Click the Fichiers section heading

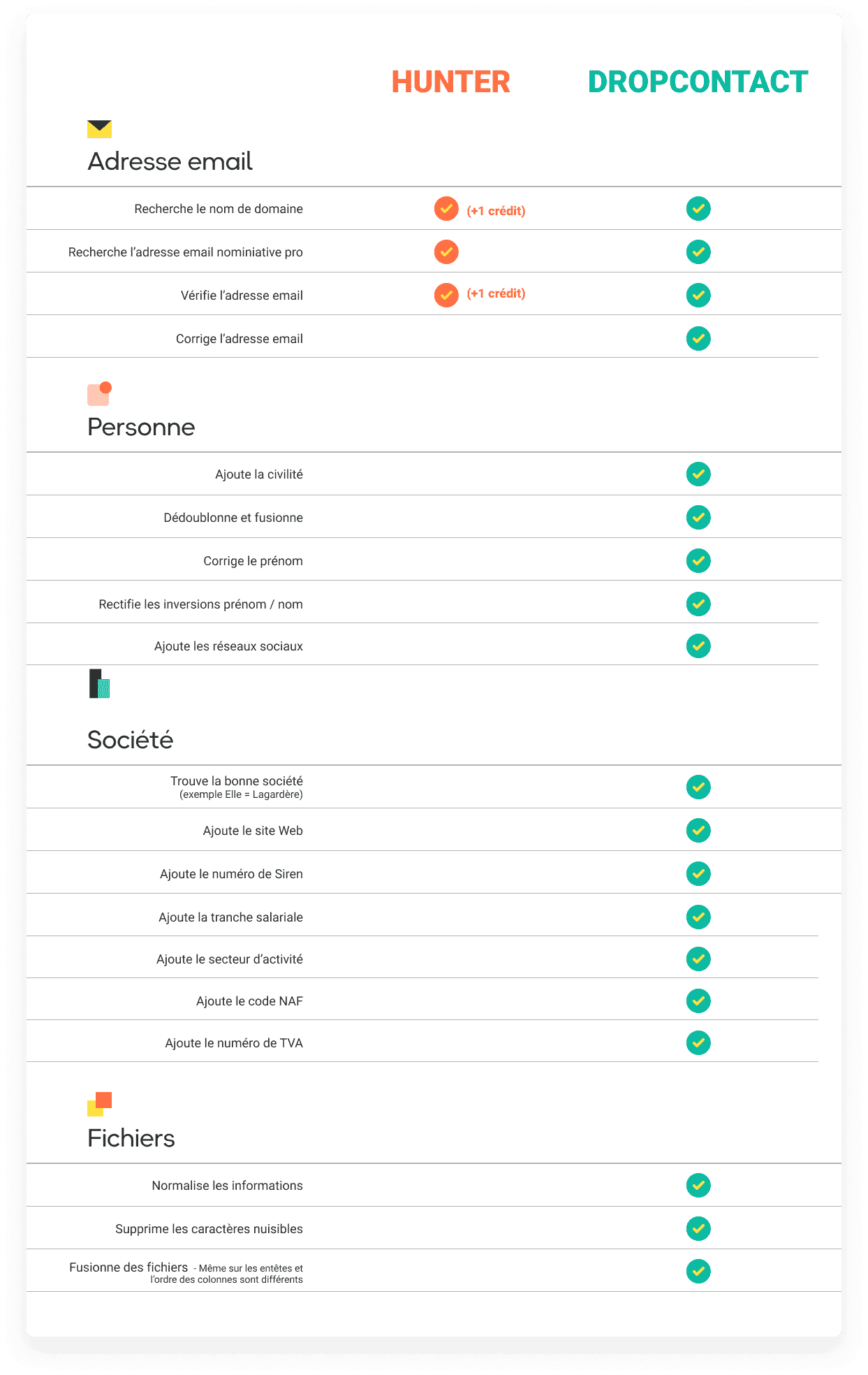coord(131,1138)
